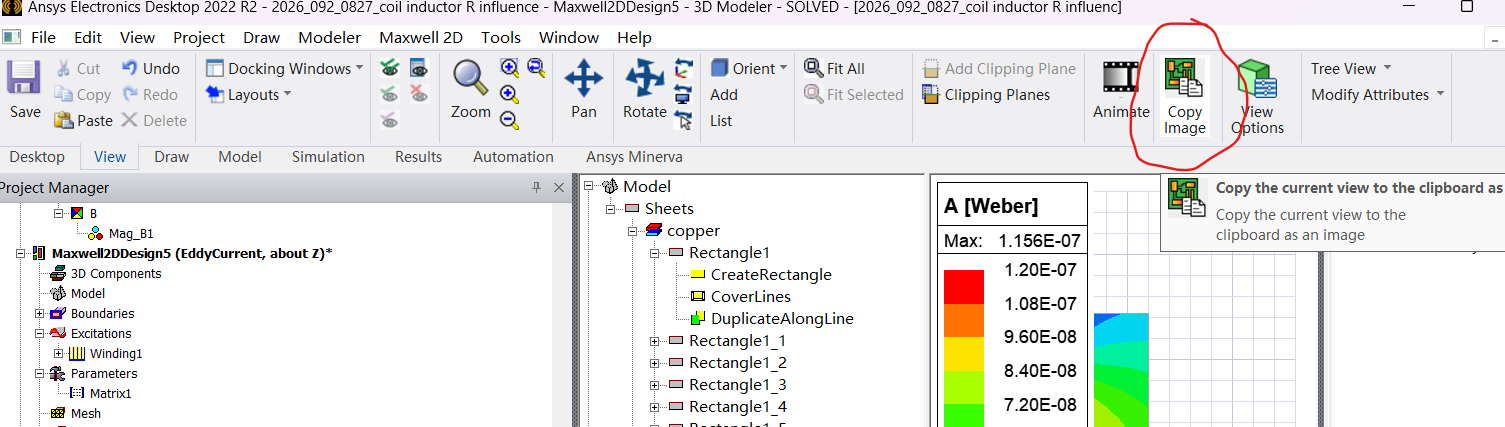Viewport: 1505px width, 427px height.
Task: Select the Mag_B1 field plot item
Action: (131, 234)
